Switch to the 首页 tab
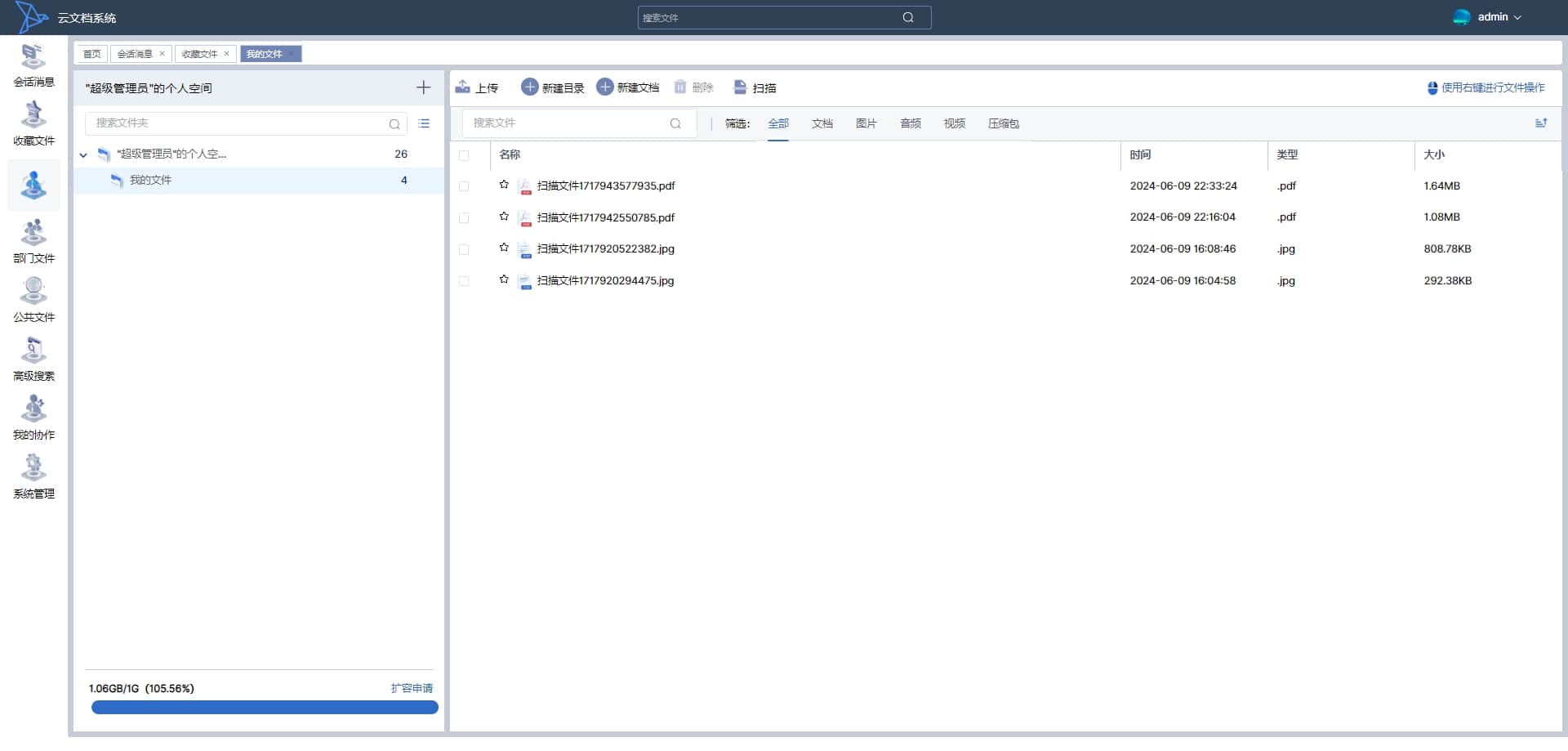Viewport: 1568px width, 751px height. tap(91, 54)
